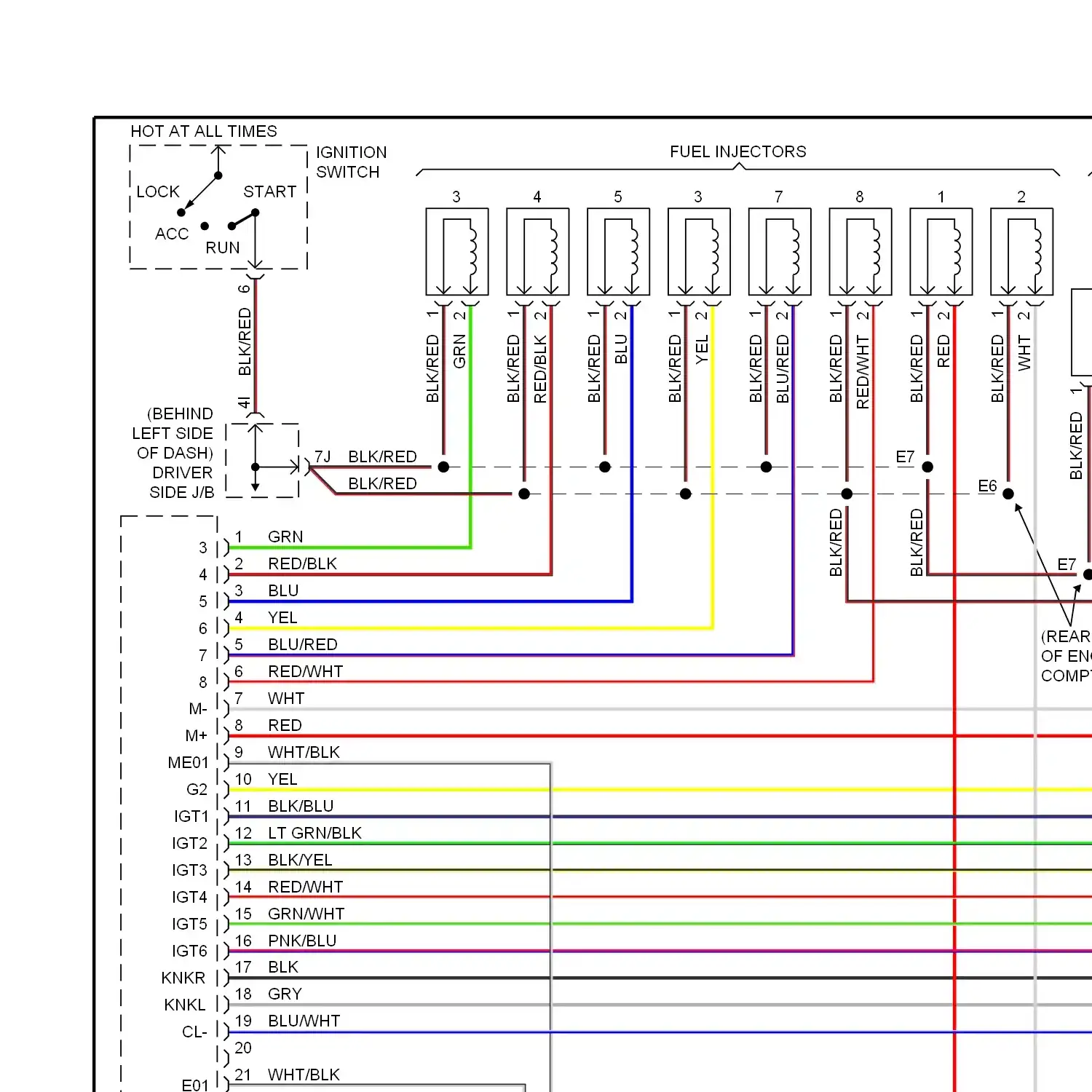Click the "PNK/BLU" wire label
Image resolution: width=1092 pixels, height=1092 pixels.
click(302, 941)
